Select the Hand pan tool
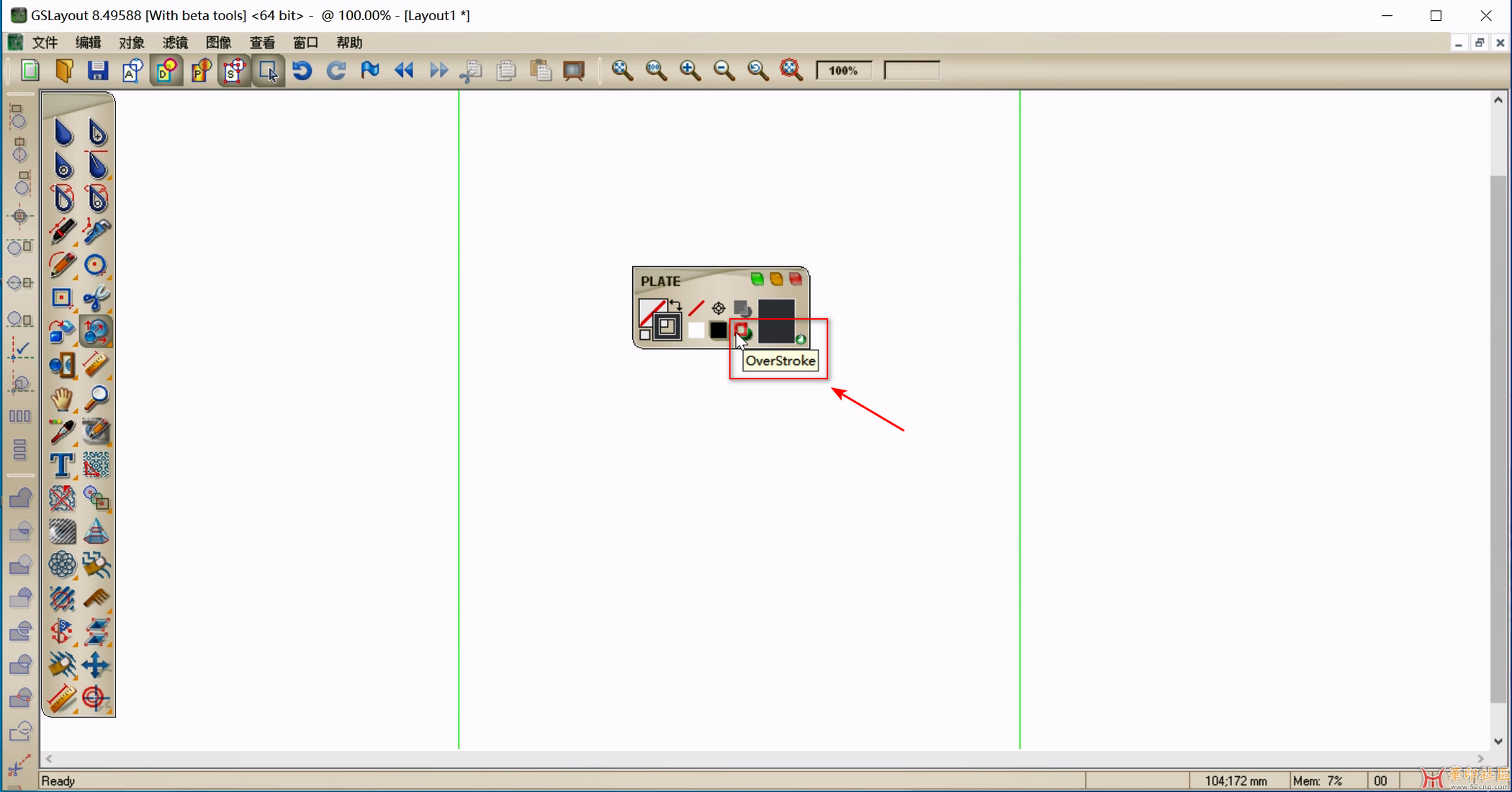1512x792 pixels. (61, 398)
